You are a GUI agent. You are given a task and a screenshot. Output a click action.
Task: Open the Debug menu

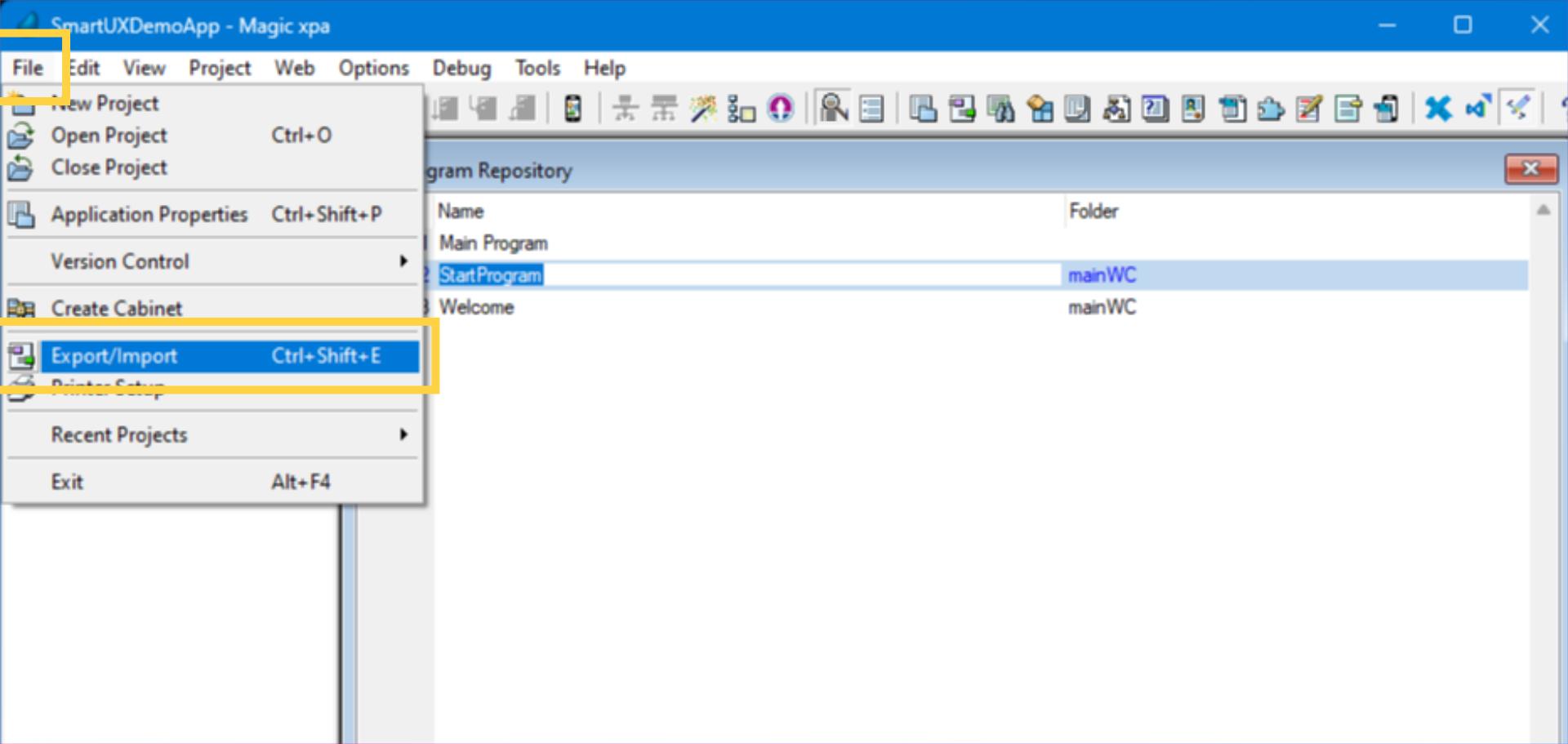coord(461,68)
